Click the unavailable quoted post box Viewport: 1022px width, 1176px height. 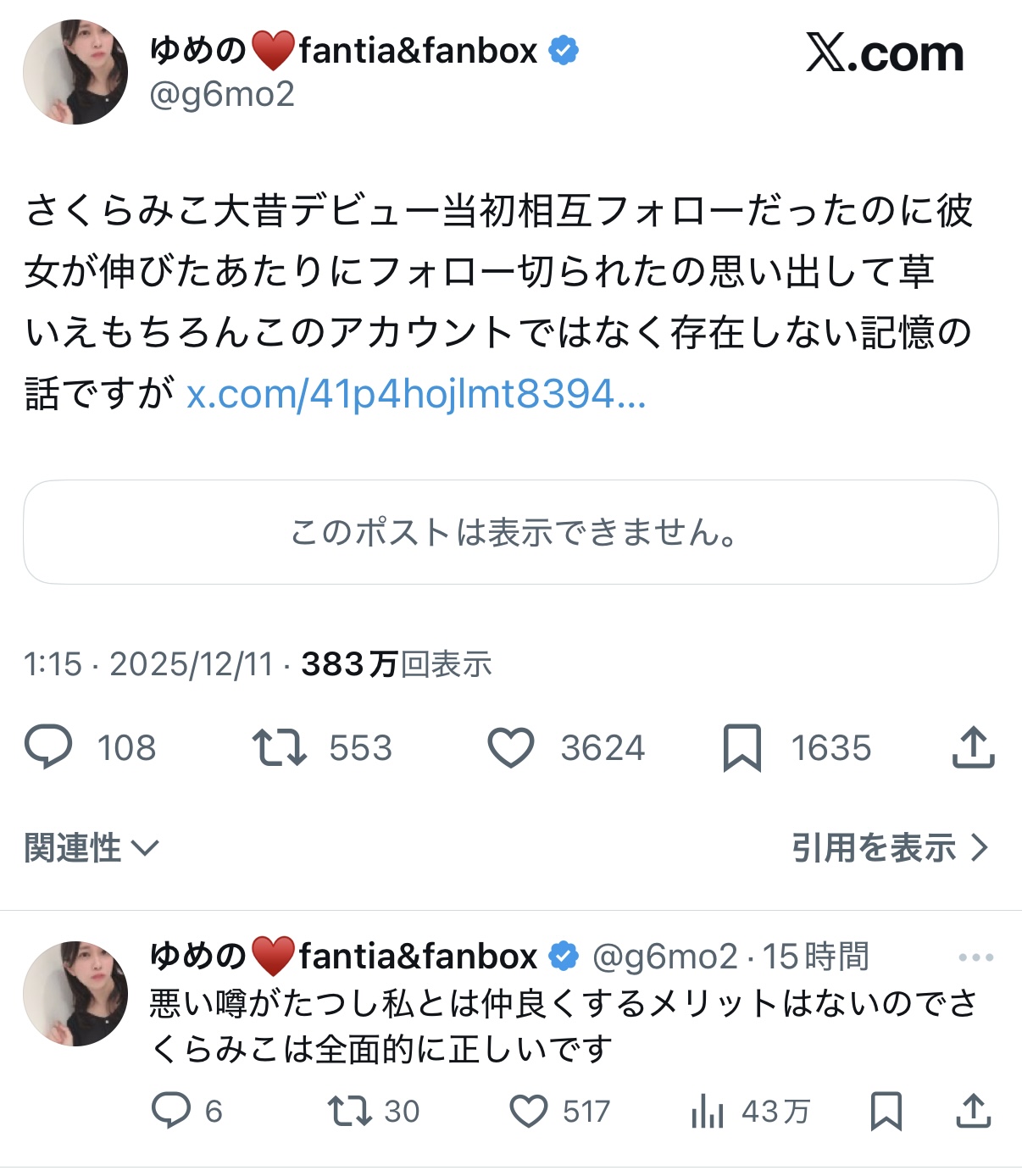point(511,532)
